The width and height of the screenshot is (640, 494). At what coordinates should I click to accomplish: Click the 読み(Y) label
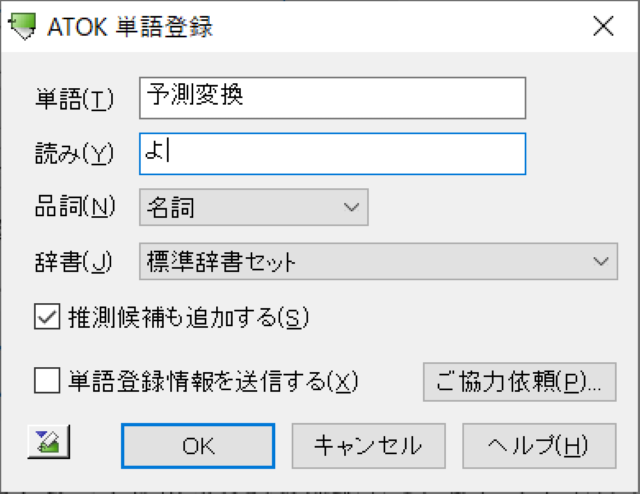pyautogui.click(x=74, y=154)
